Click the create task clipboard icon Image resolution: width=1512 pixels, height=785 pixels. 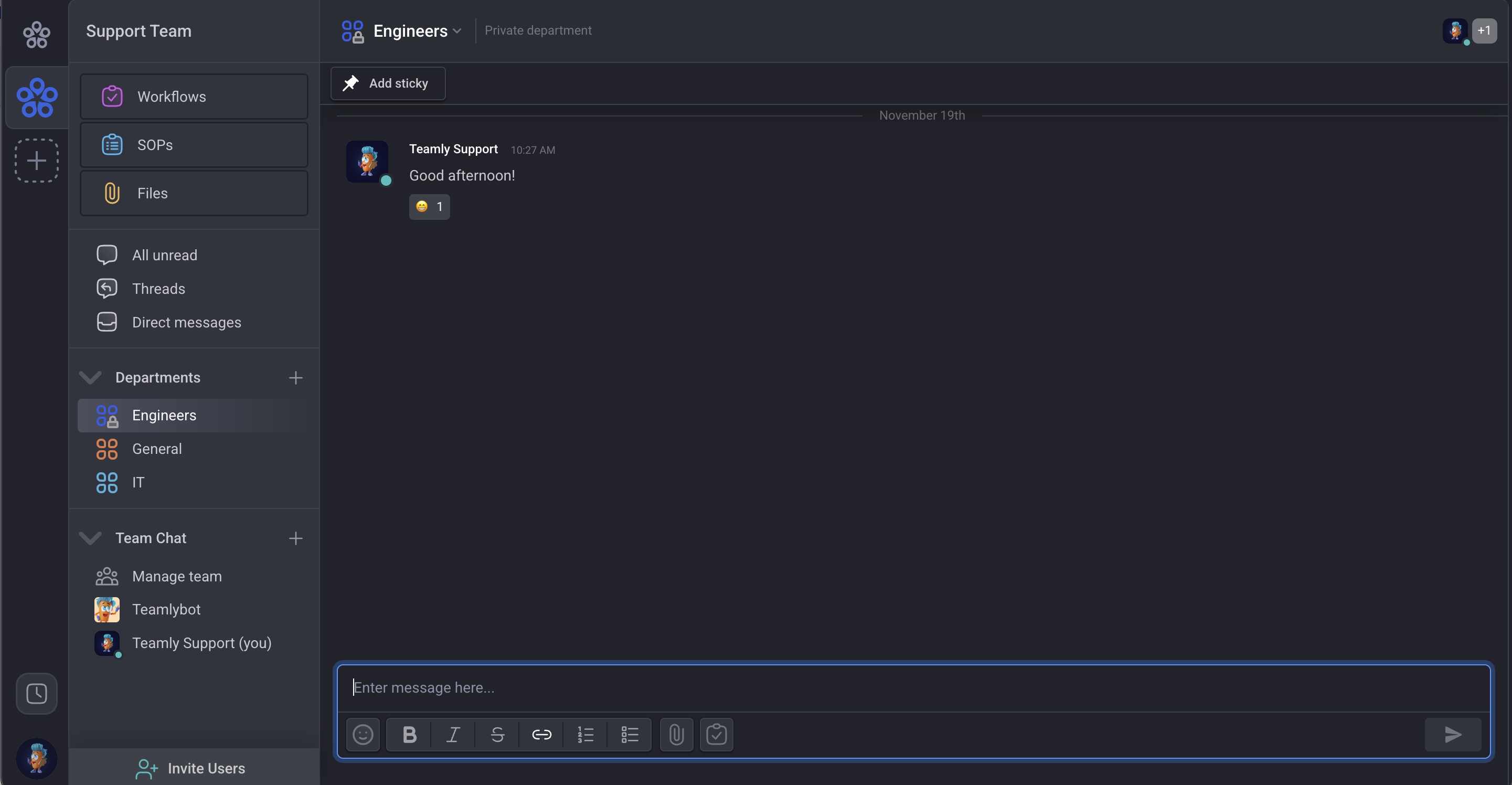[716, 735]
